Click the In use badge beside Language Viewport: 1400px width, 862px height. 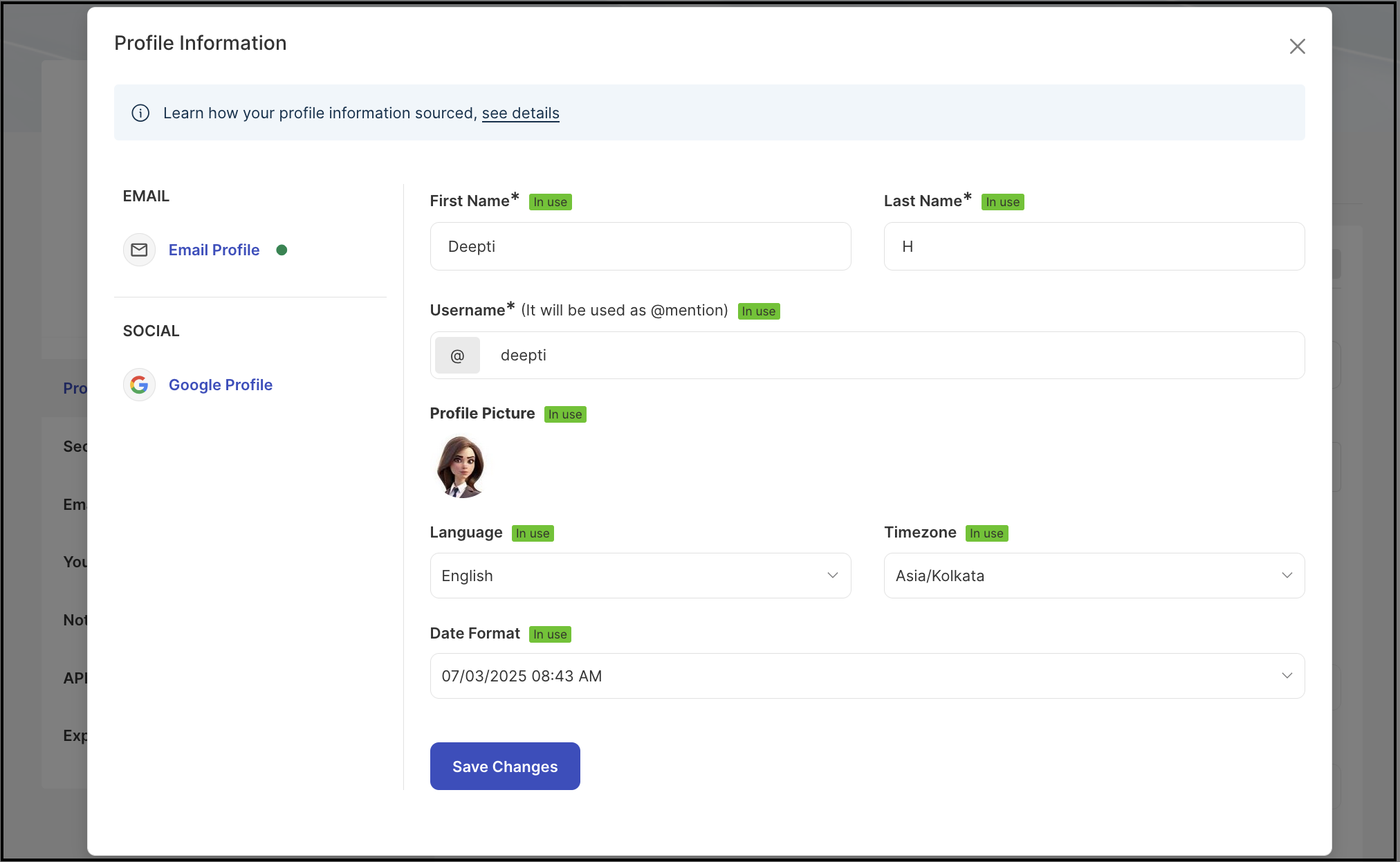[x=533, y=533]
